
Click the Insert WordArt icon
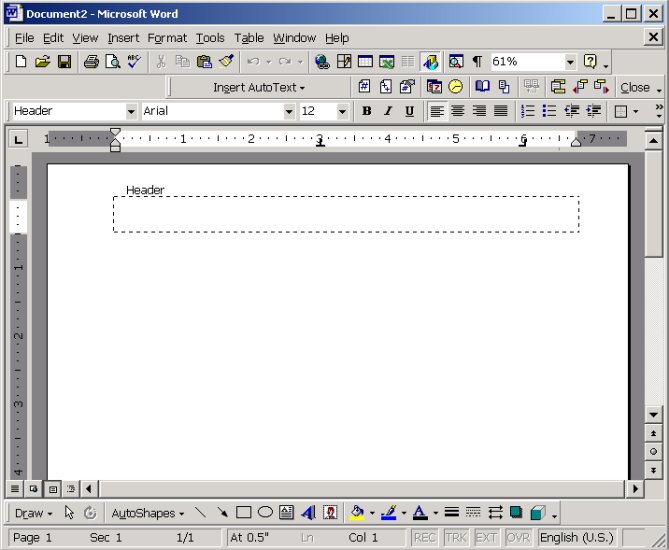(308, 513)
